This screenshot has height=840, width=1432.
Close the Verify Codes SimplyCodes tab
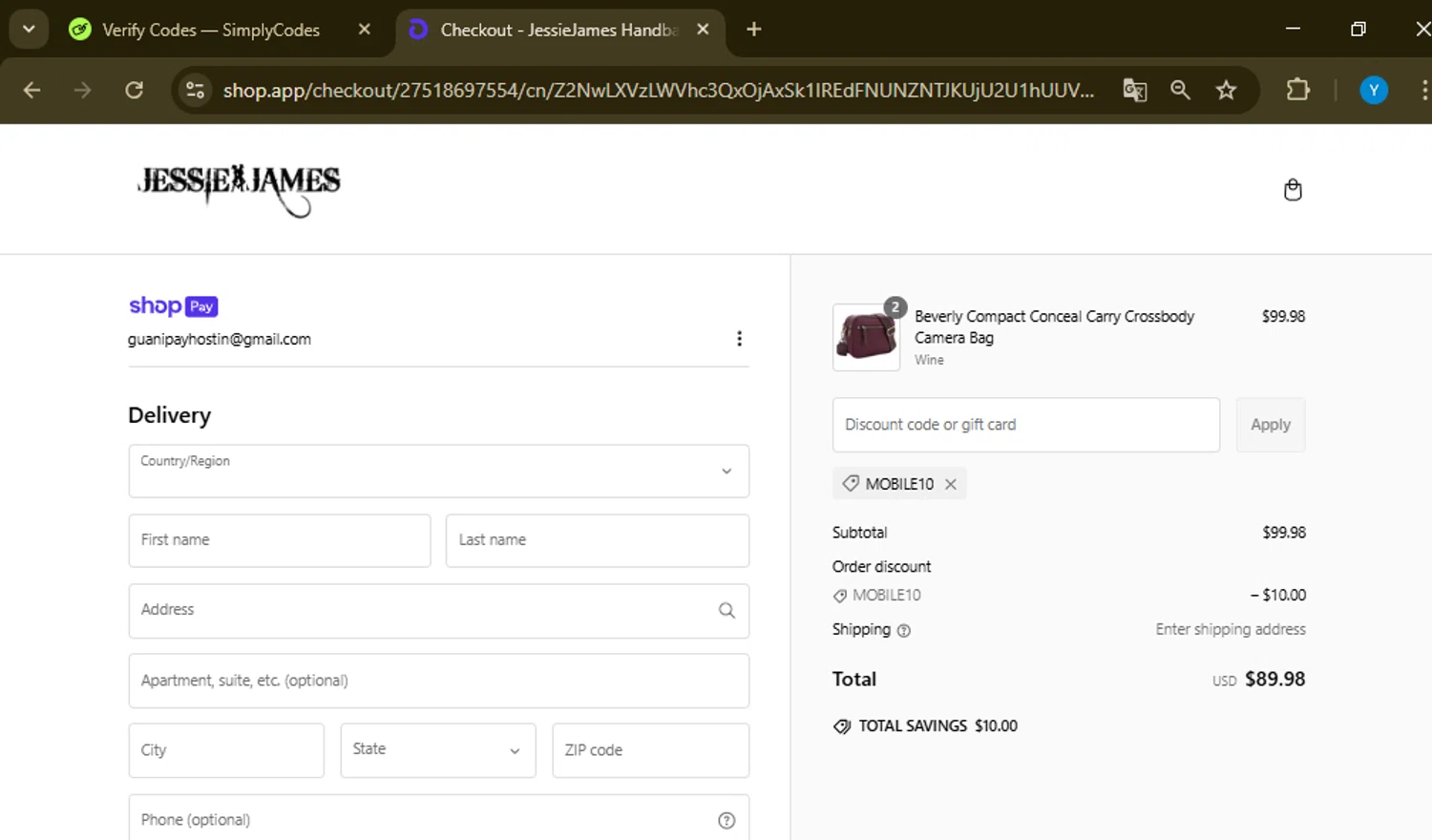click(364, 30)
